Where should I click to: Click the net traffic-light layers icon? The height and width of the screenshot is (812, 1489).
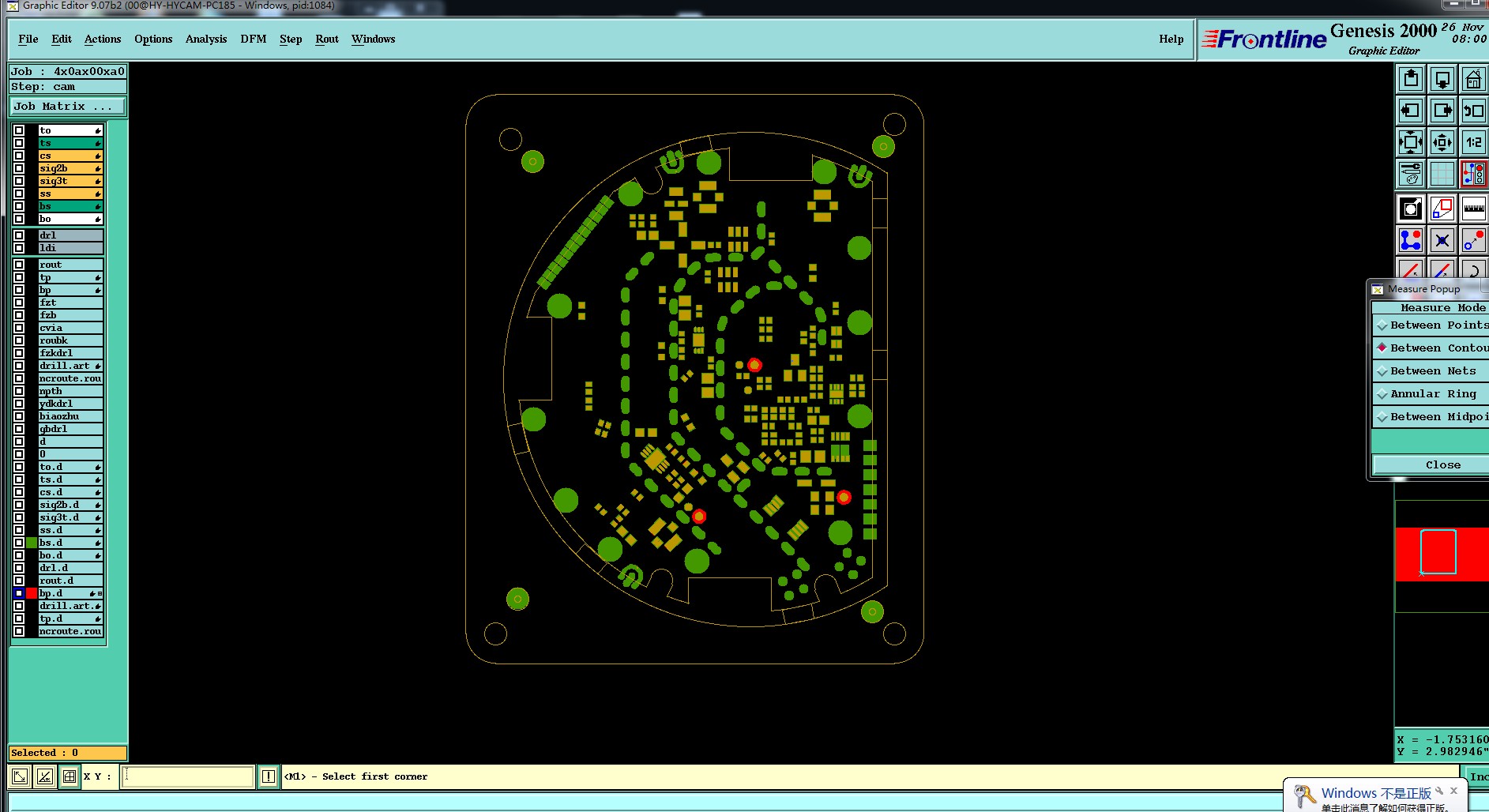point(1473,174)
